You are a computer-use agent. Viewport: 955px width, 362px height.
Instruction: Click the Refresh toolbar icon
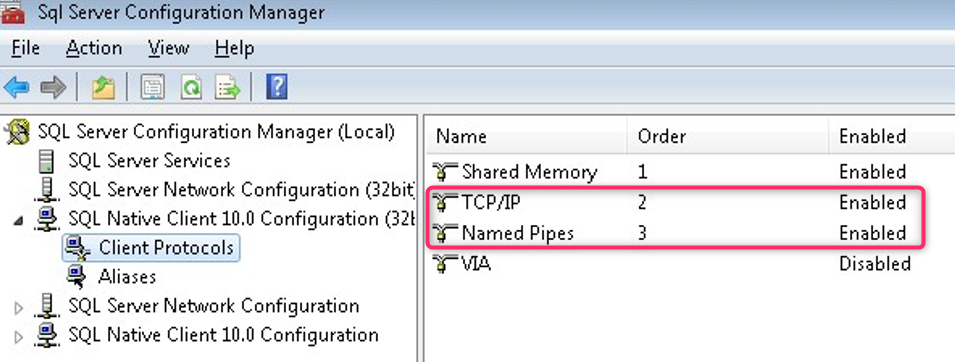click(x=191, y=88)
